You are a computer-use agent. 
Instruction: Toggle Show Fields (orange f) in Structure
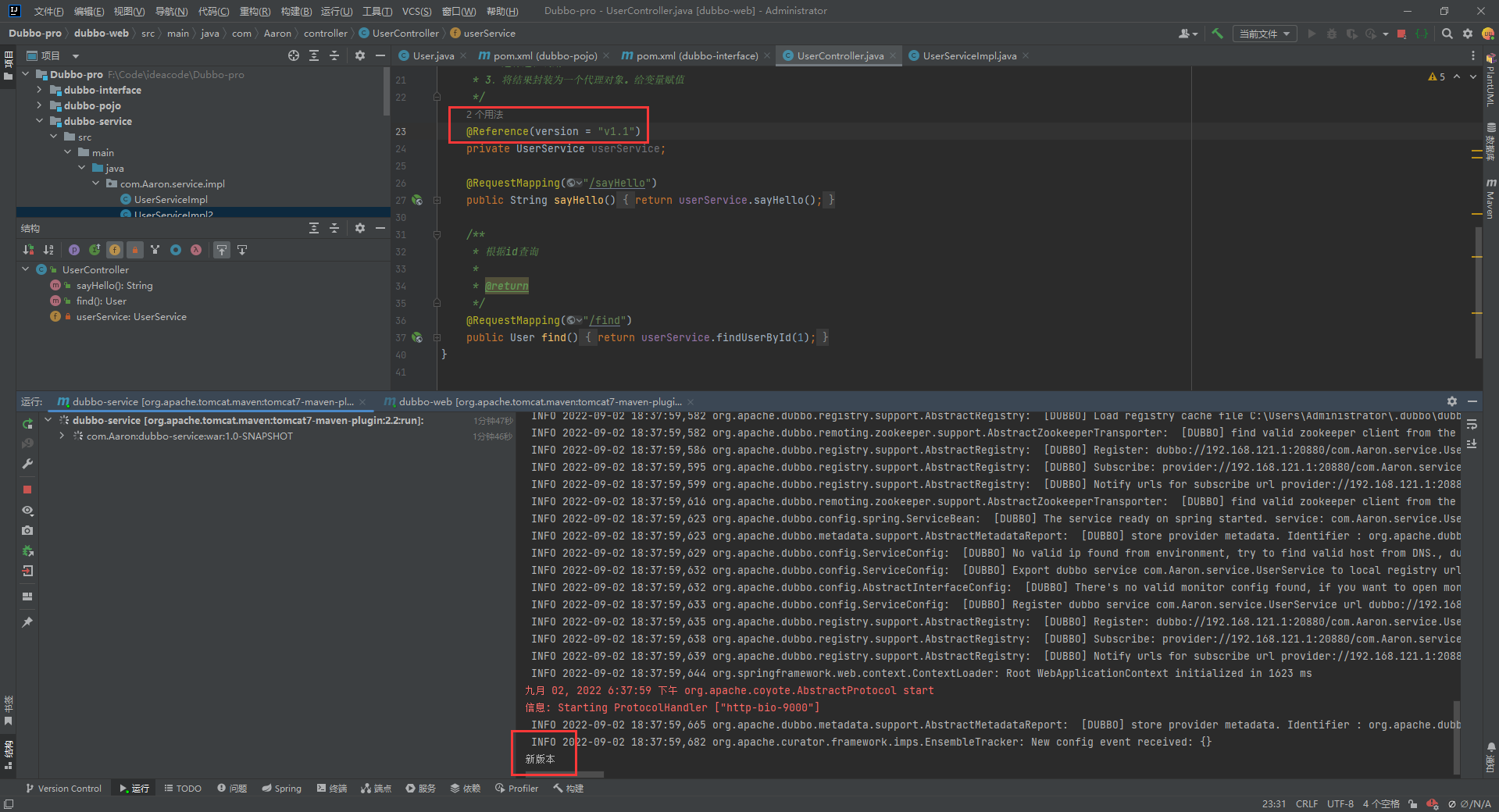[x=115, y=250]
